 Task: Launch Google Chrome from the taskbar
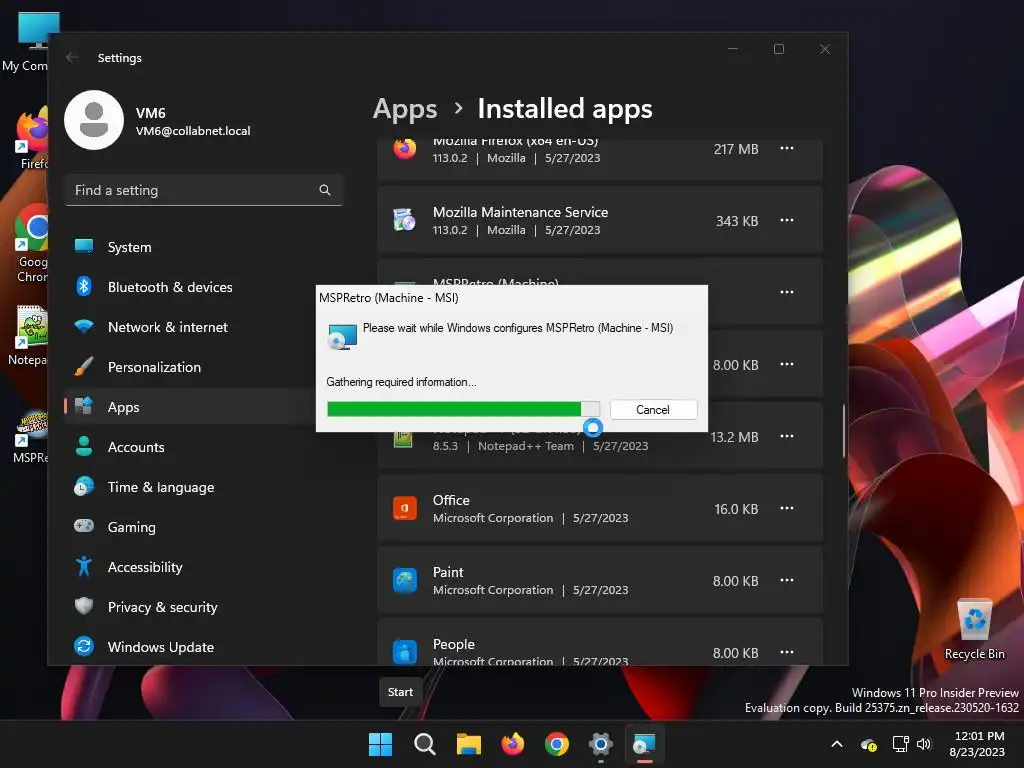click(x=556, y=744)
